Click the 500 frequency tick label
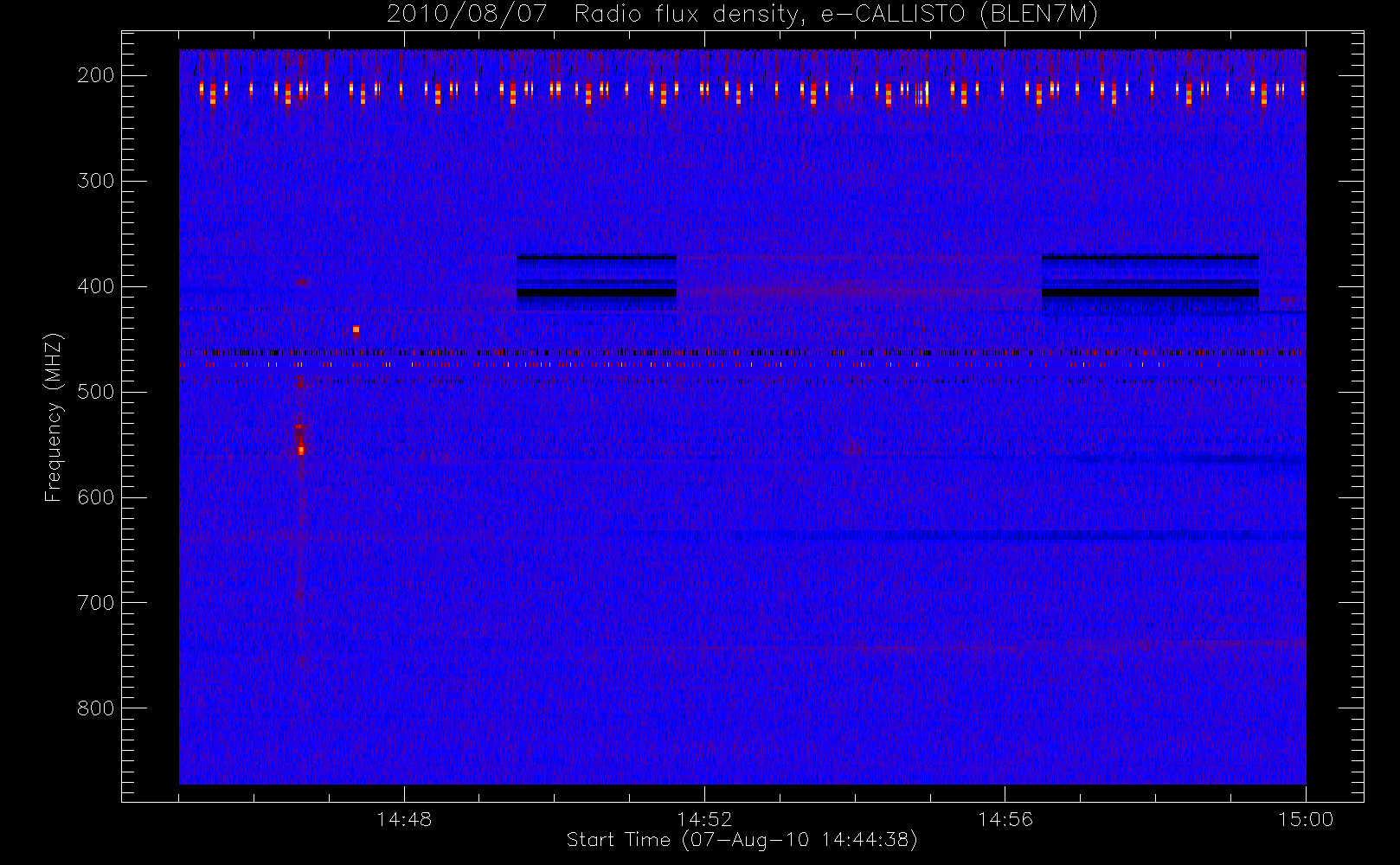 pyautogui.click(x=95, y=392)
